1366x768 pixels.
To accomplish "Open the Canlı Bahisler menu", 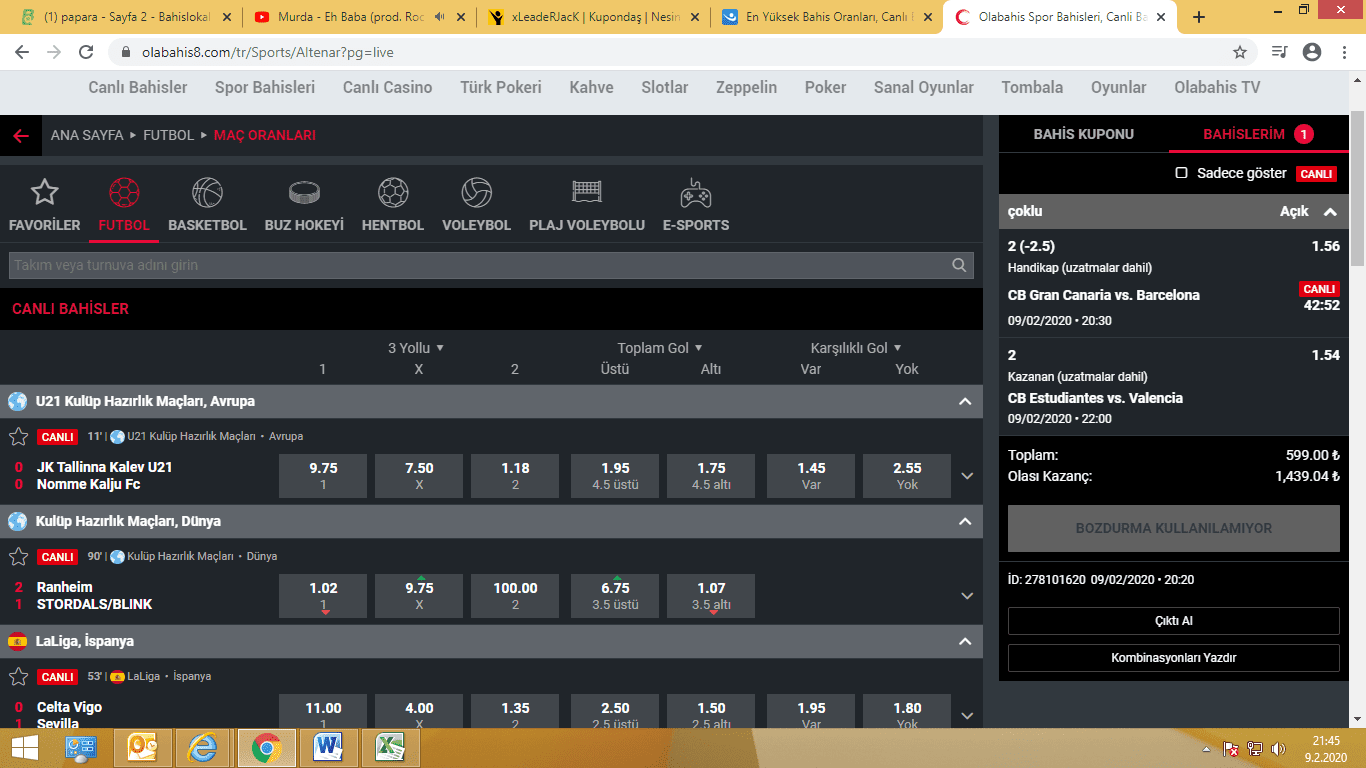I will [x=138, y=87].
